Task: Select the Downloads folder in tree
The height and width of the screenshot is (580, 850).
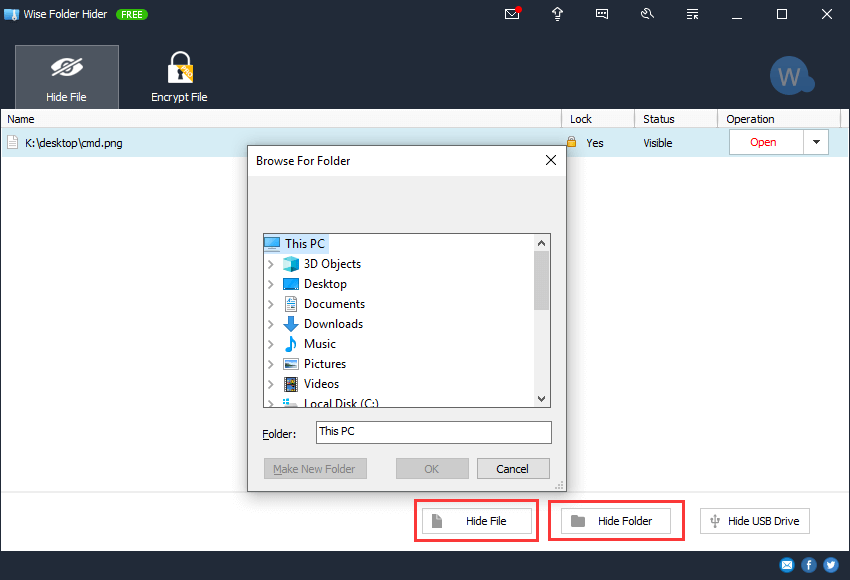Action: click(x=323, y=324)
